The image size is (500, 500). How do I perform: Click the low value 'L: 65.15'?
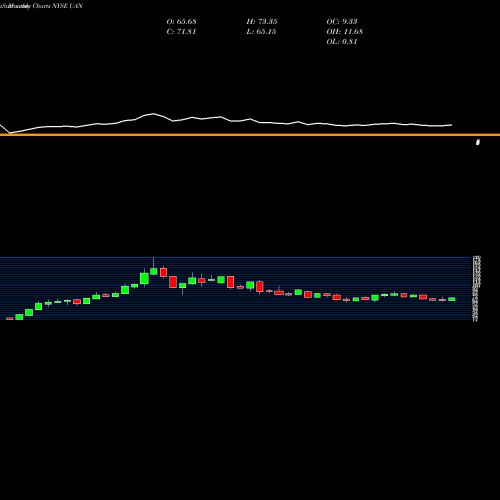(261, 32)
